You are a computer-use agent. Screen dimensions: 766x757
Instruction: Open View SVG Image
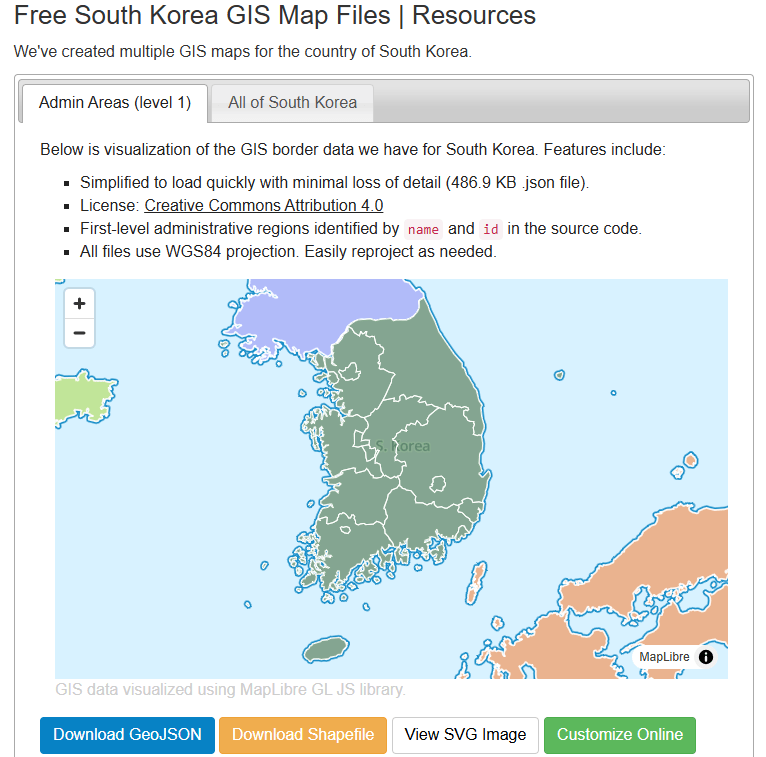point(465,735)
